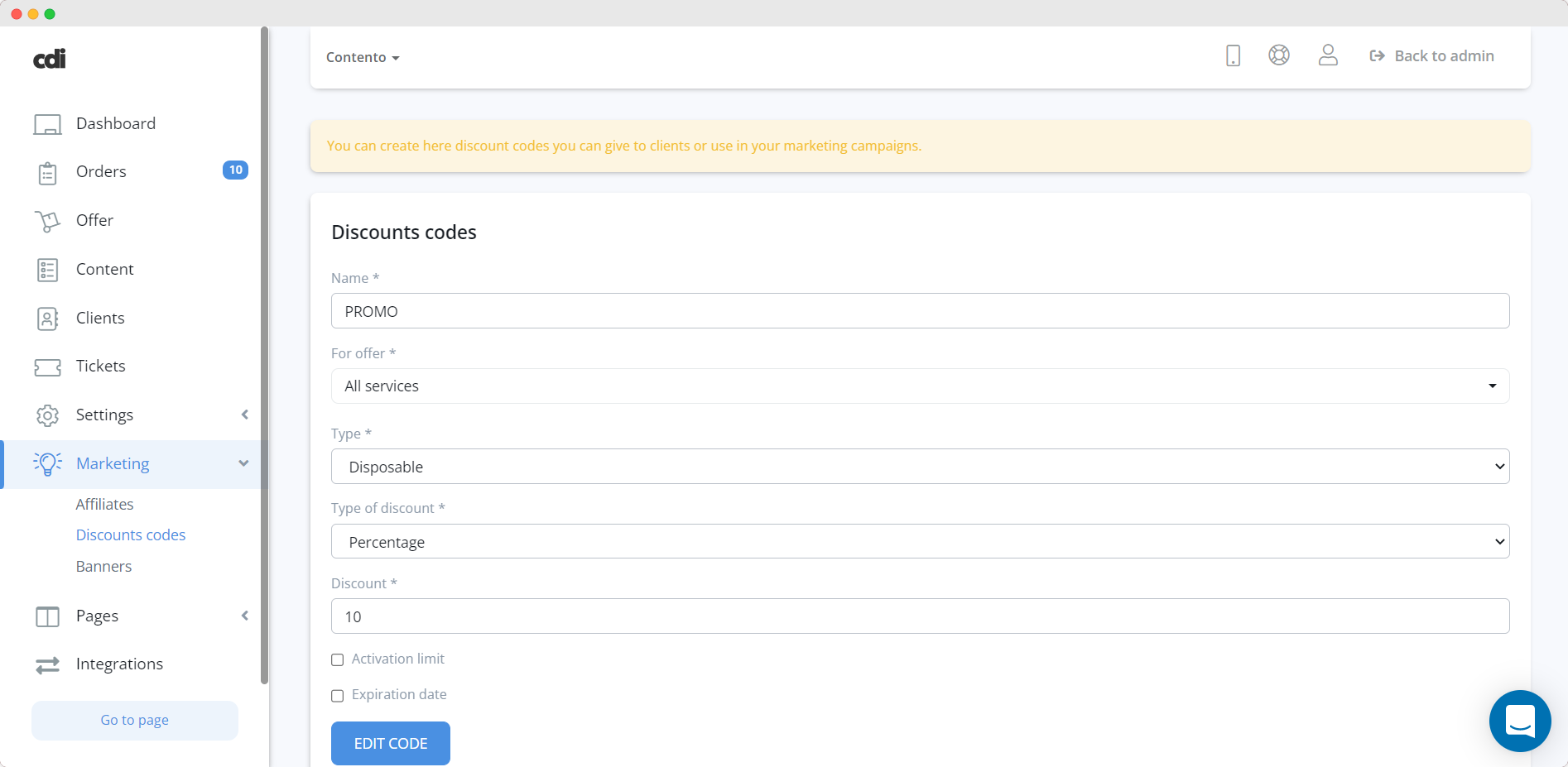
Task: Click the Activation limit label
Action: pos(398,659)
